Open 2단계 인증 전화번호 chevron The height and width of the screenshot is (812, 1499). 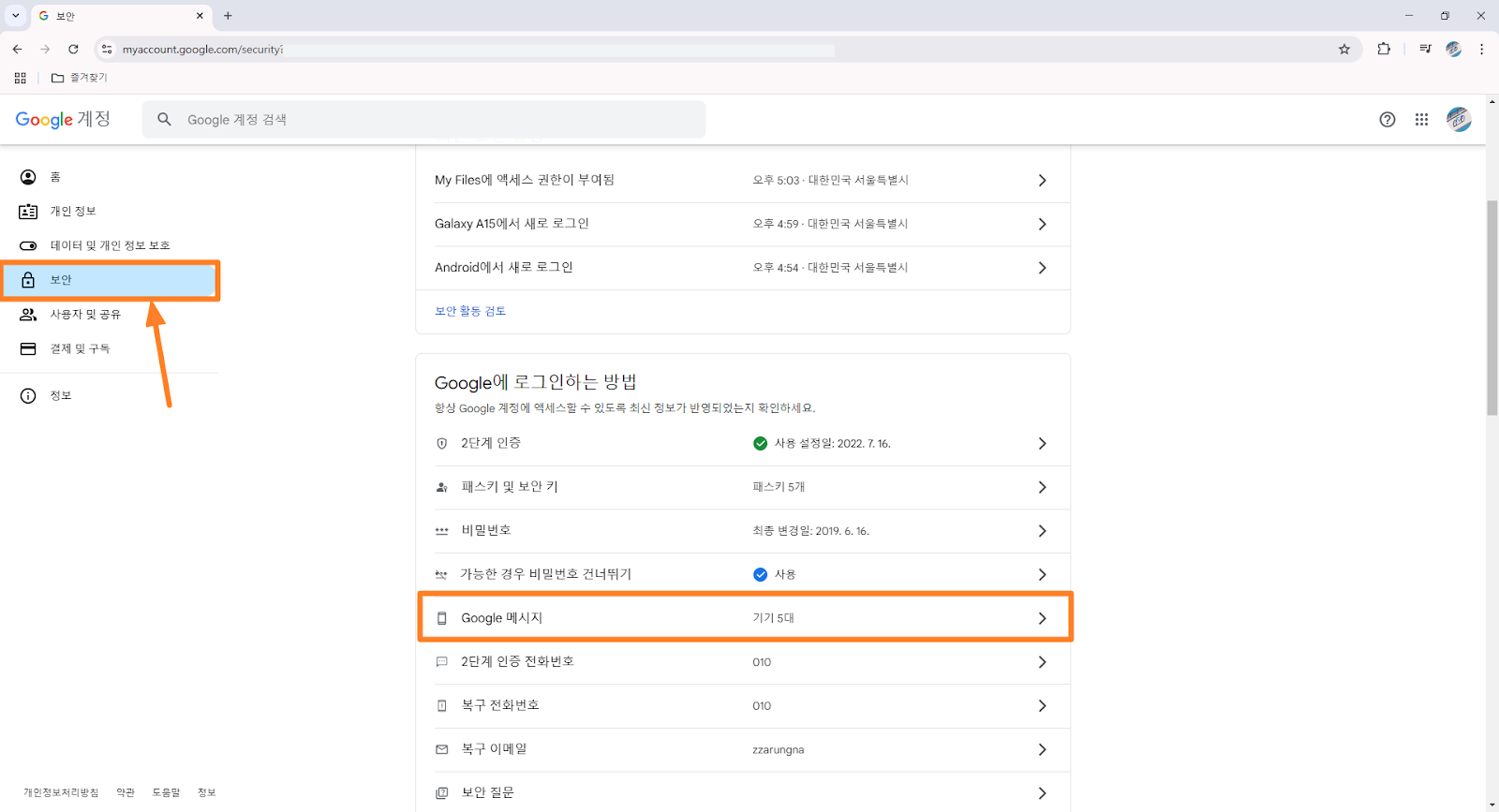coord(1042,662)
